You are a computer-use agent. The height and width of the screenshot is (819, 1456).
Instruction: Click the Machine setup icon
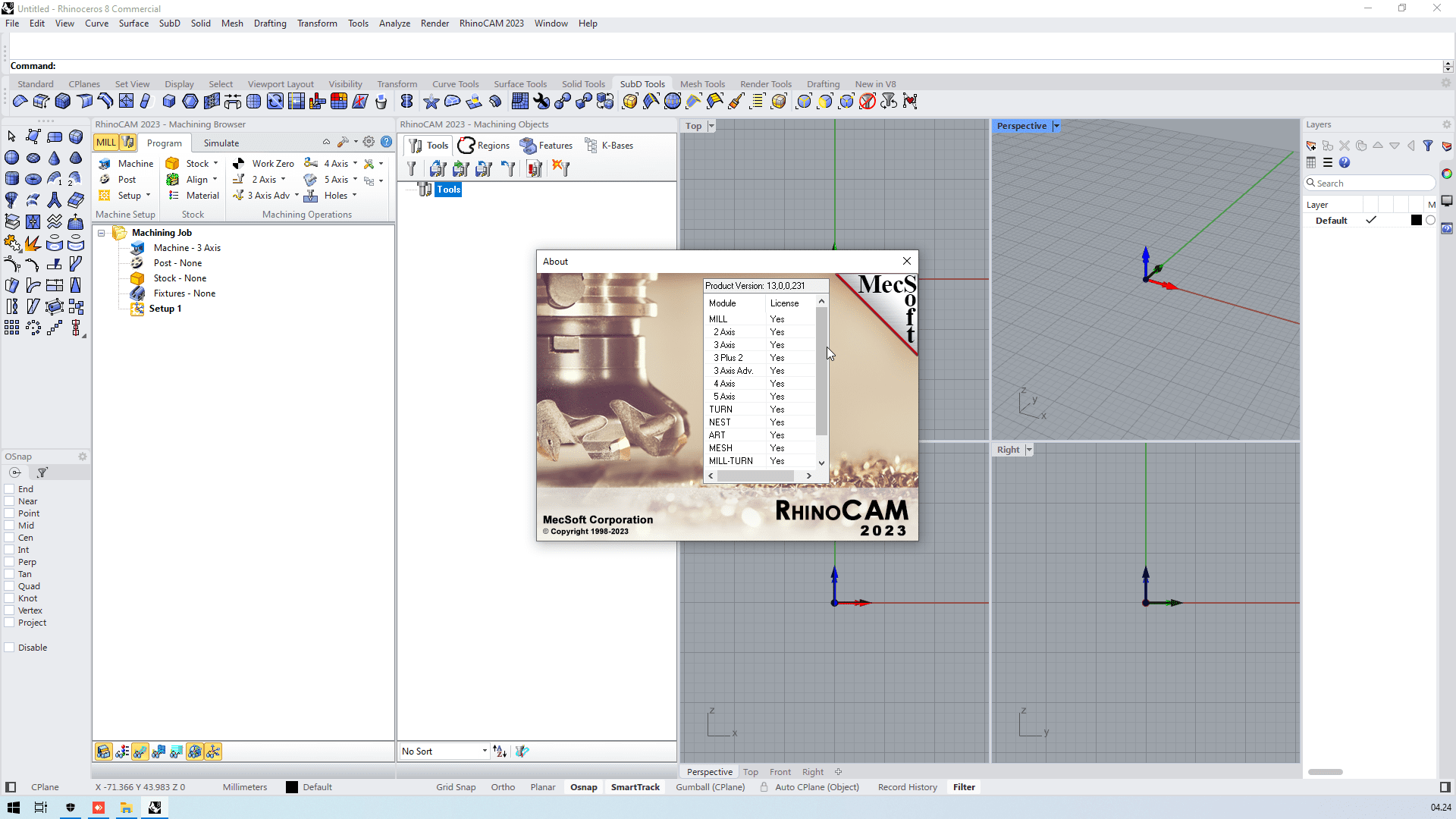105,164
